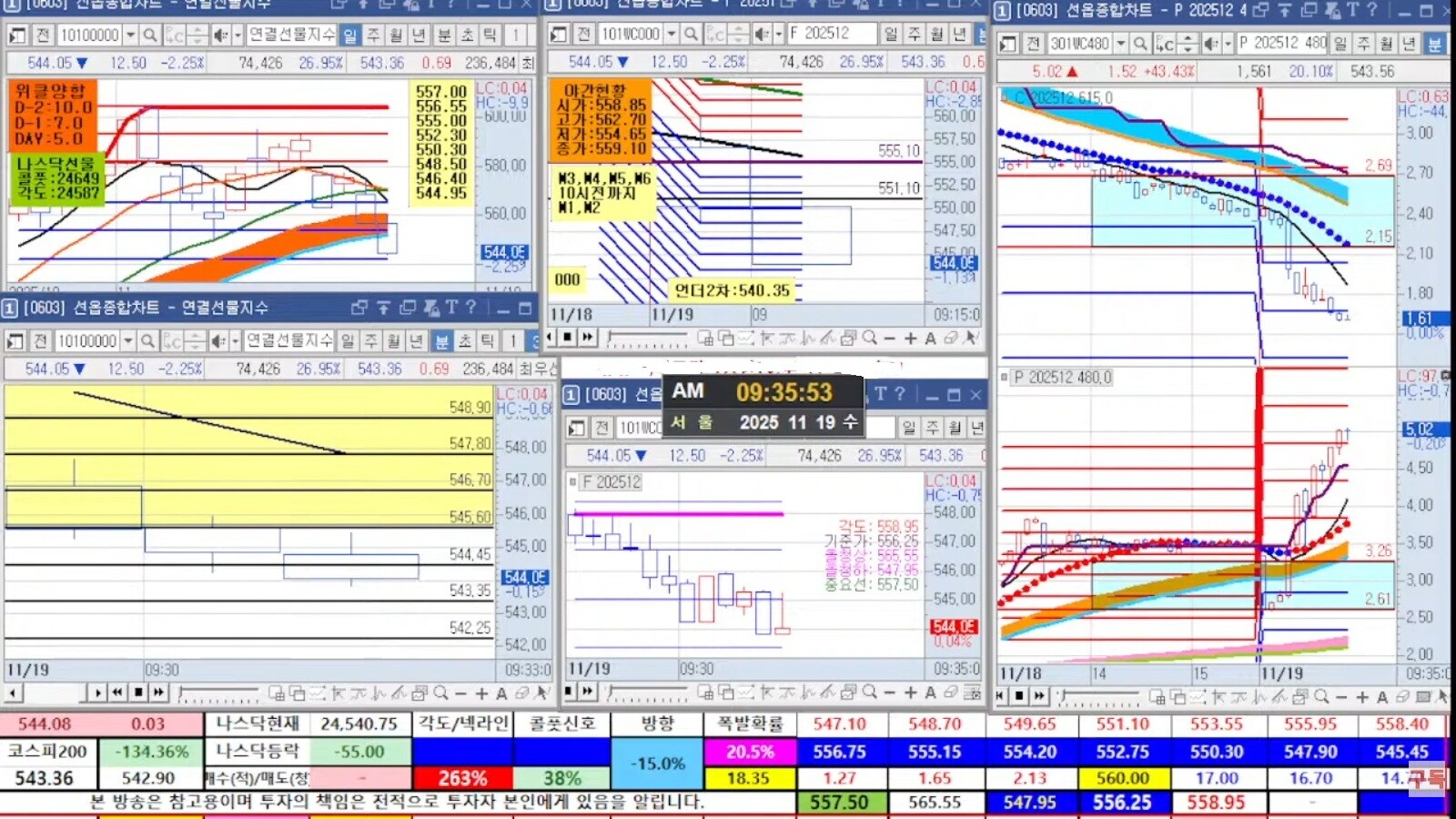Click the always-on-top pin icon in the lower 연결선물지수 window title bar
1456x819 pixels.
coord(383,308)
